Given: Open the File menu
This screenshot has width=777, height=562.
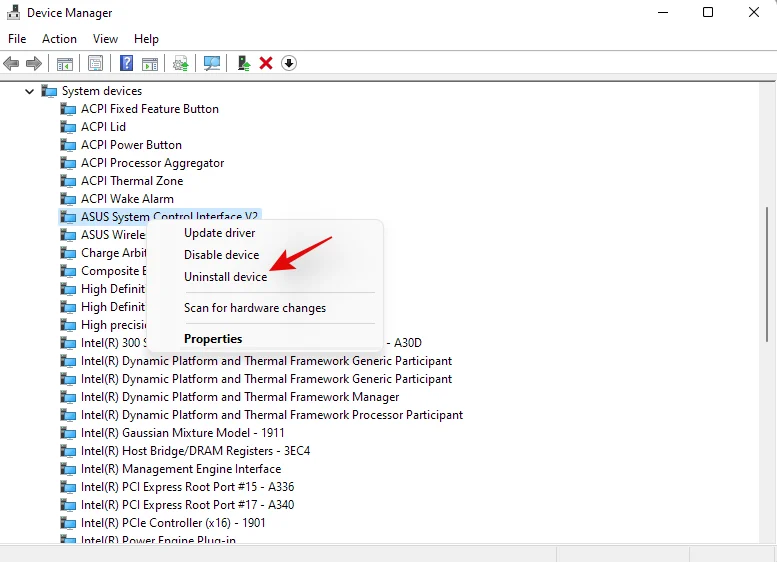Looking at the screenshot, I should (x=17, y=39).
